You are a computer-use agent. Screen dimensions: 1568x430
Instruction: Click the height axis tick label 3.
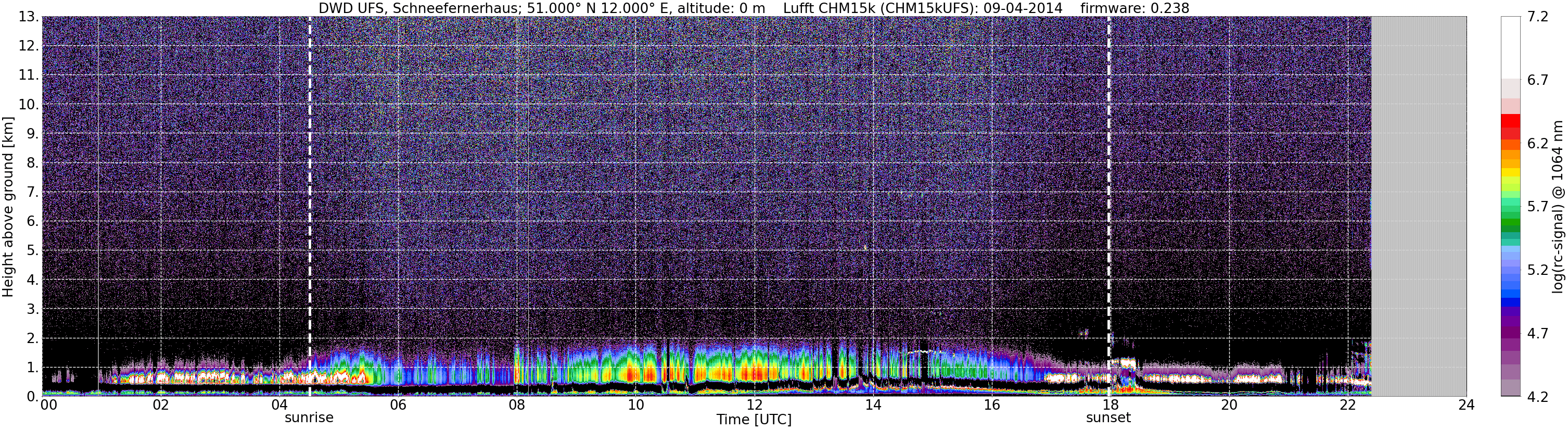coord(32,309)
